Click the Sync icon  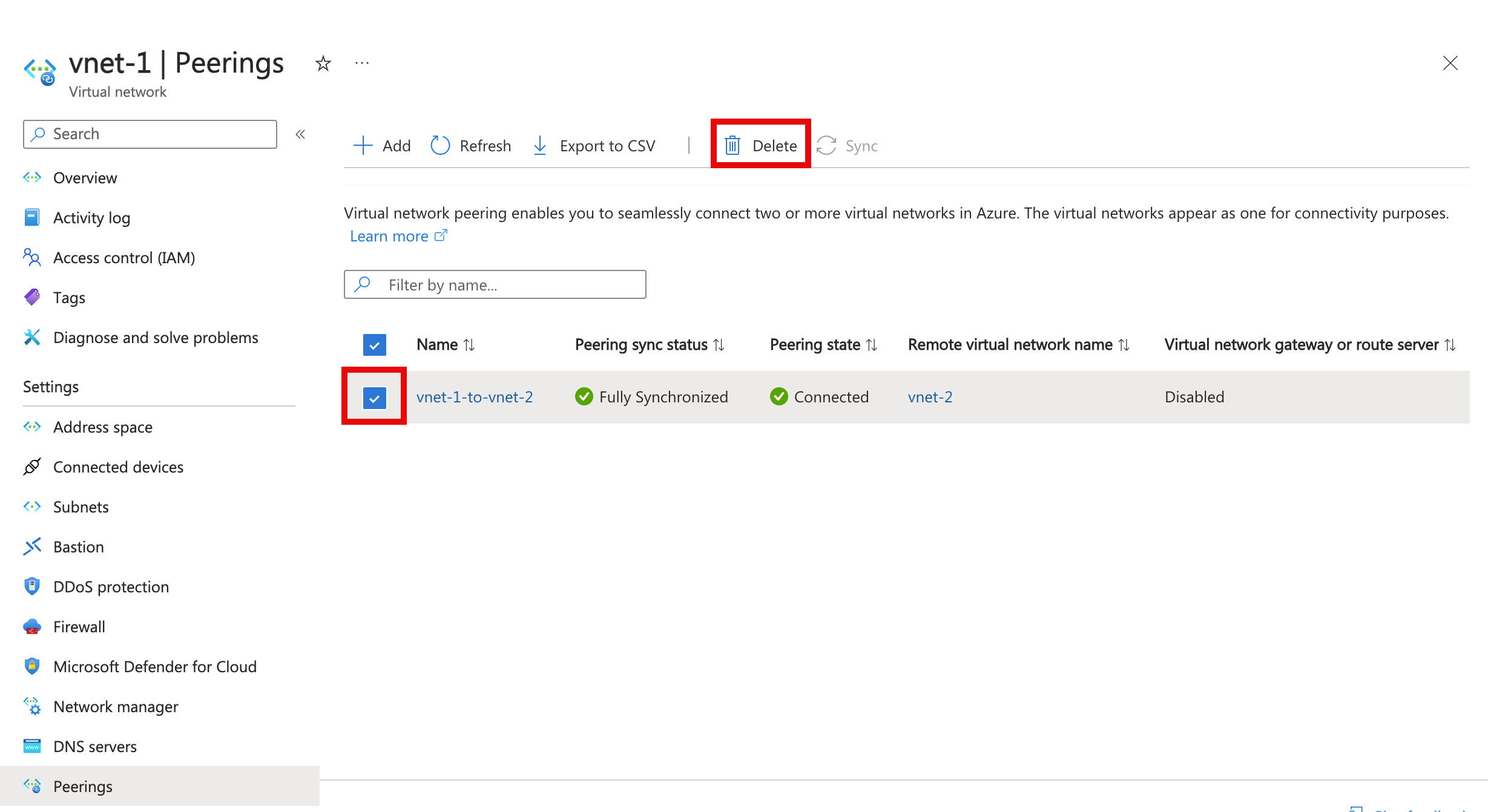point(827,145)
